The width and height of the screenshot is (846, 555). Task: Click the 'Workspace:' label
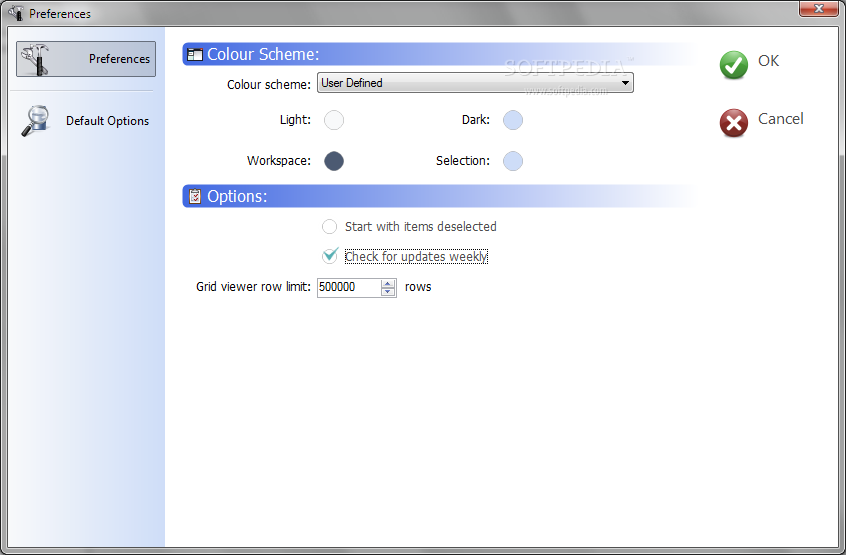(278, 161)
